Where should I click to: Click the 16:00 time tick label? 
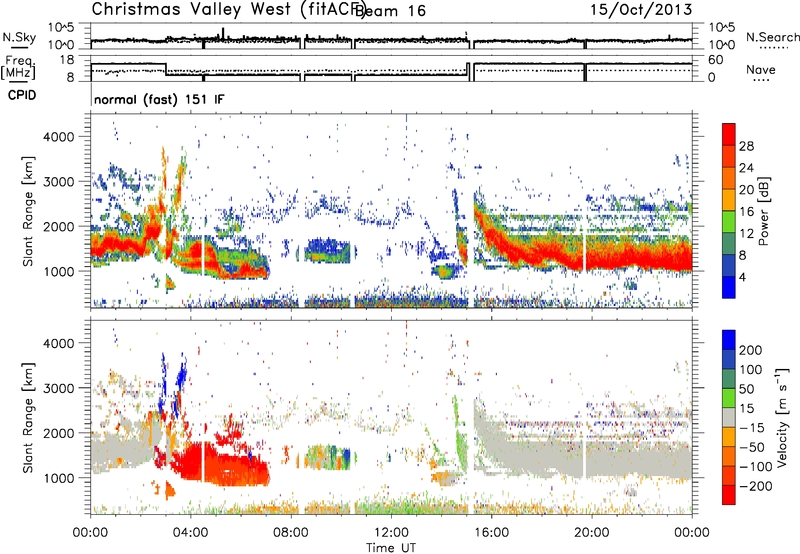491,533
